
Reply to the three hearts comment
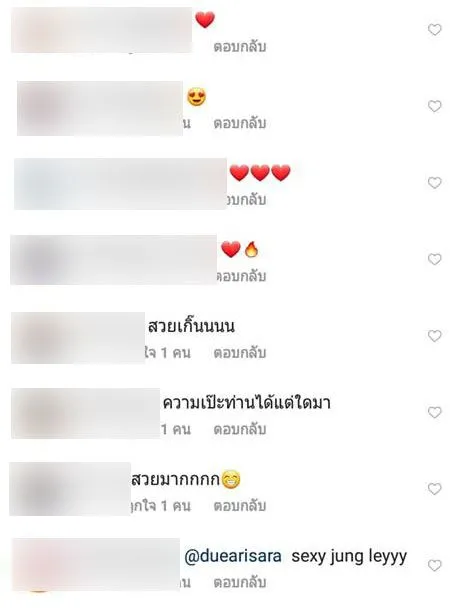click(246, 200)
